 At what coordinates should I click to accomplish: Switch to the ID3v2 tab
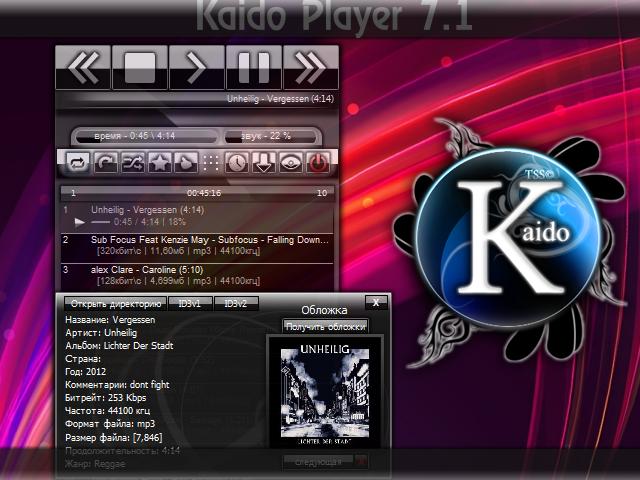pyautogui.click(x=236, y=303)
